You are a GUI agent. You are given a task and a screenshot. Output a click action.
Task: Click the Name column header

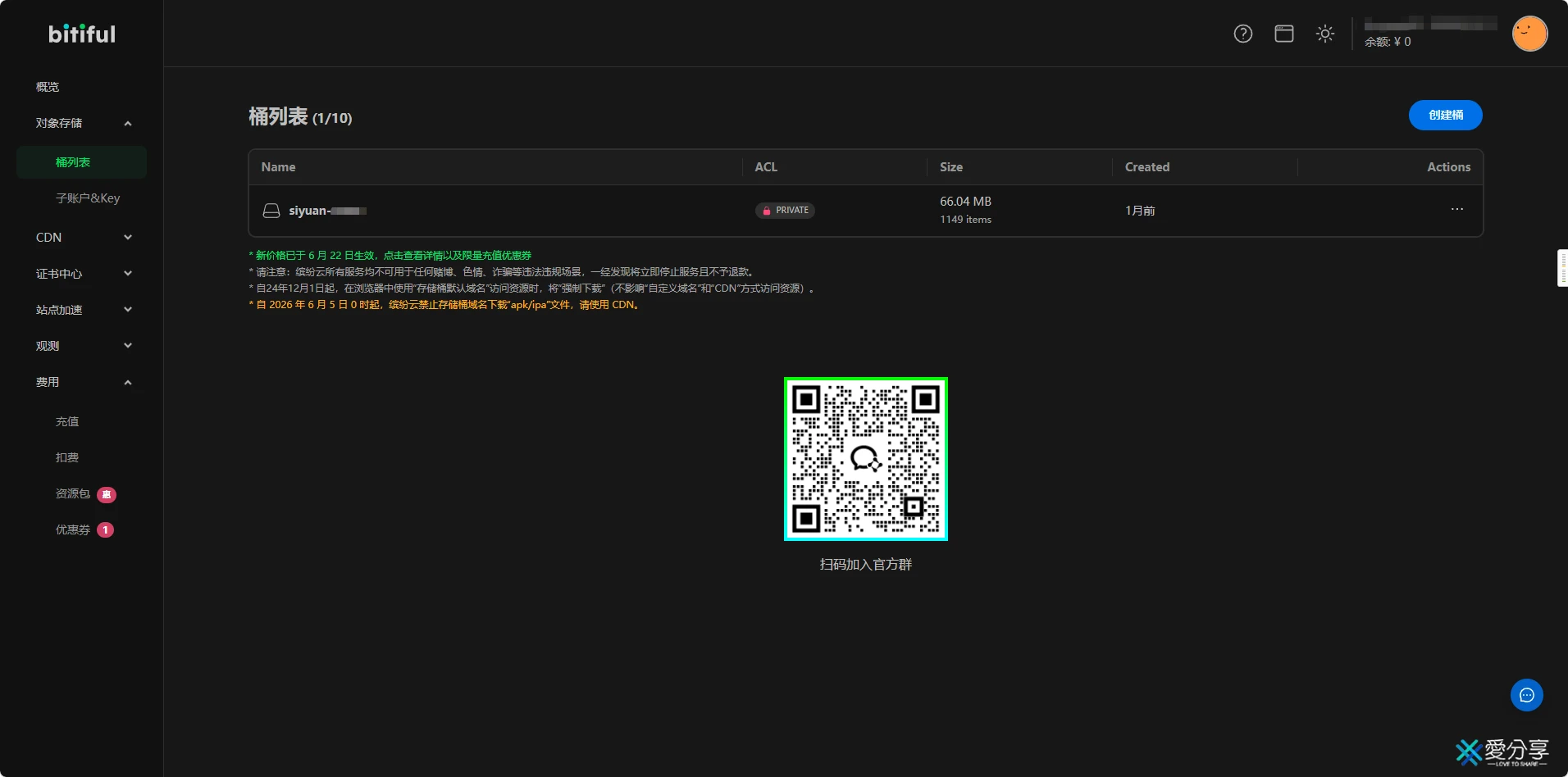tap(278, 167)
